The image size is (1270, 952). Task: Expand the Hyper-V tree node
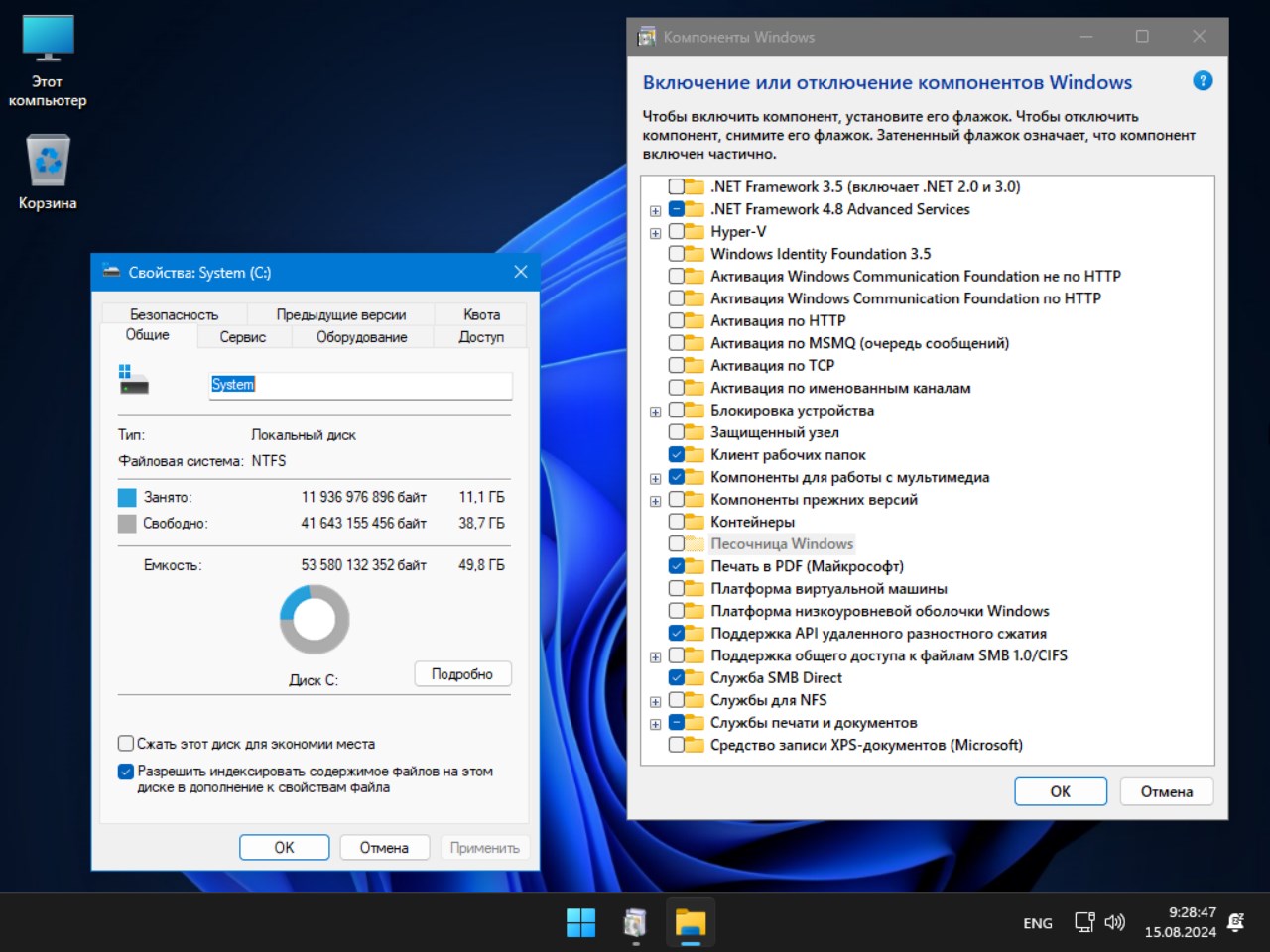(x=655, y=233)
